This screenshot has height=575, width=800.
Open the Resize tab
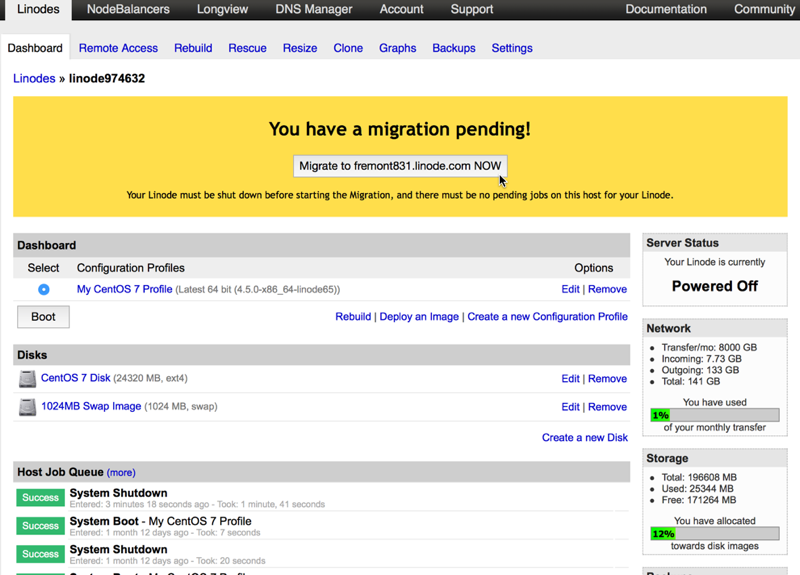click(x=300, y=48)
